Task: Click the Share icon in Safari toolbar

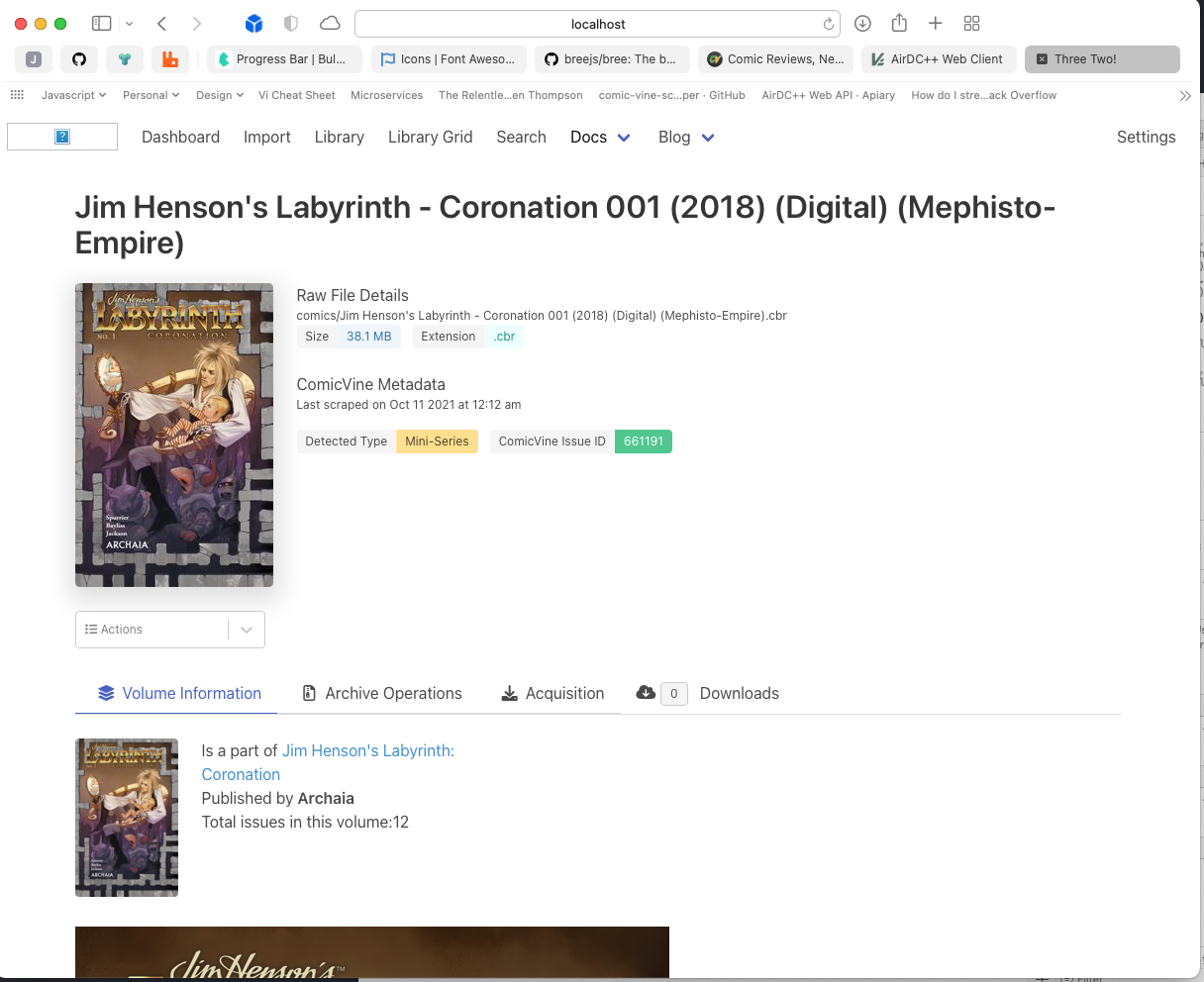Action: [899, 24]
